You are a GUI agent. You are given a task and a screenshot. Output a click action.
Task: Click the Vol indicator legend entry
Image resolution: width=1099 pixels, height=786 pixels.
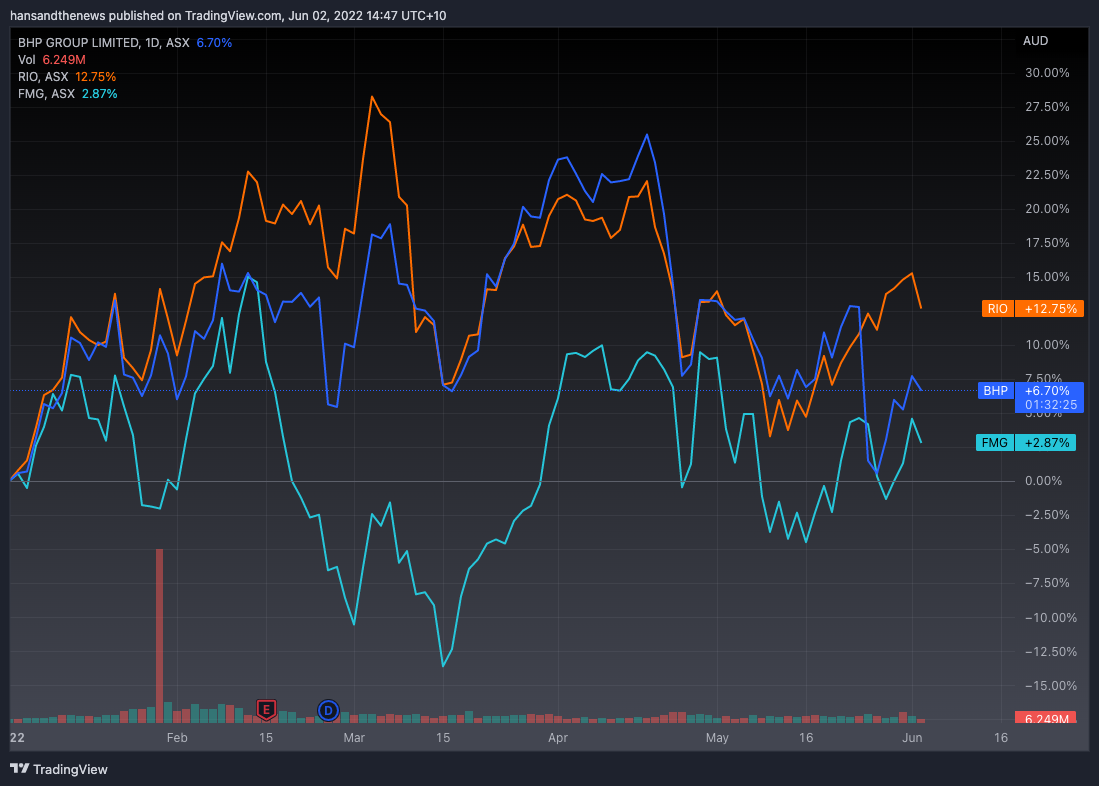[27, 60]
